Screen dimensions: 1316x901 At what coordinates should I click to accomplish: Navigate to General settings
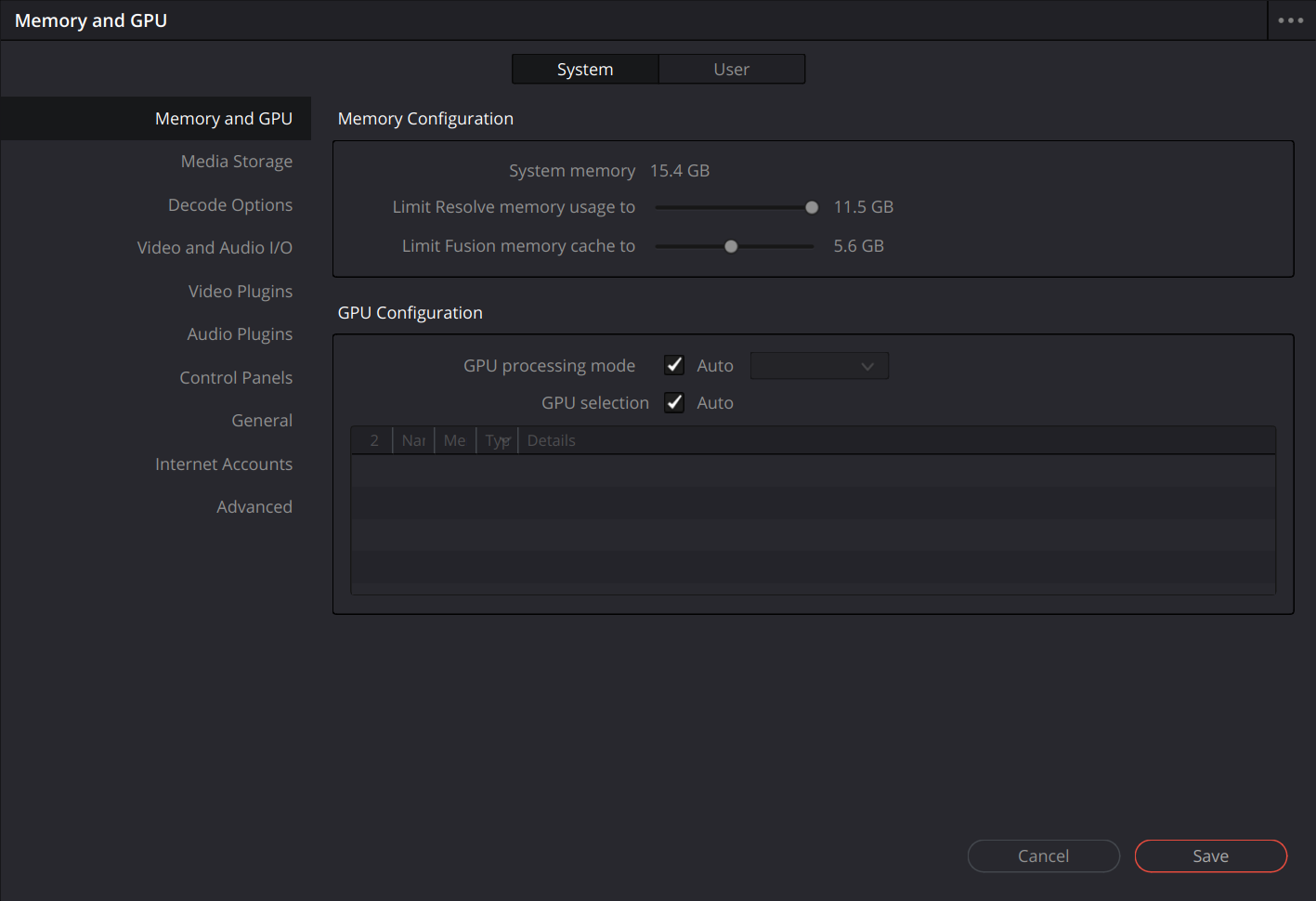click(262, 421)
